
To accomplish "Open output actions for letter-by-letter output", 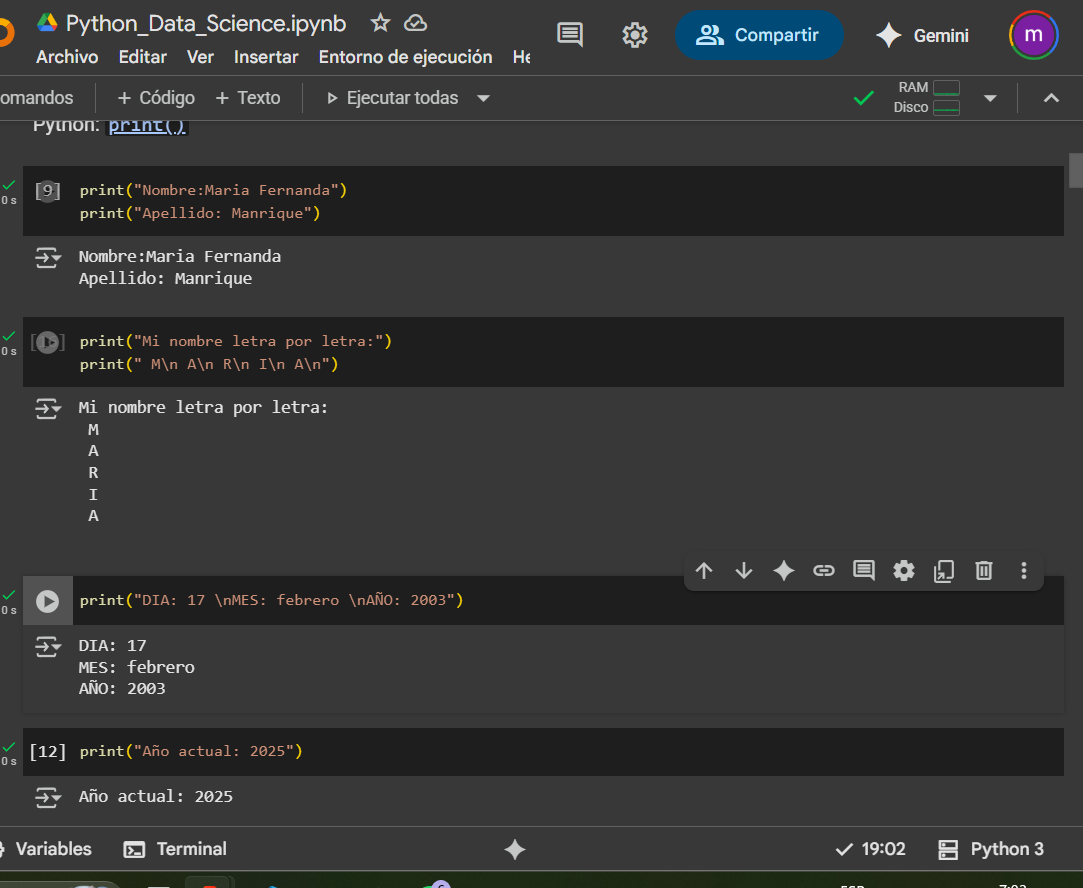I will 48,409.
